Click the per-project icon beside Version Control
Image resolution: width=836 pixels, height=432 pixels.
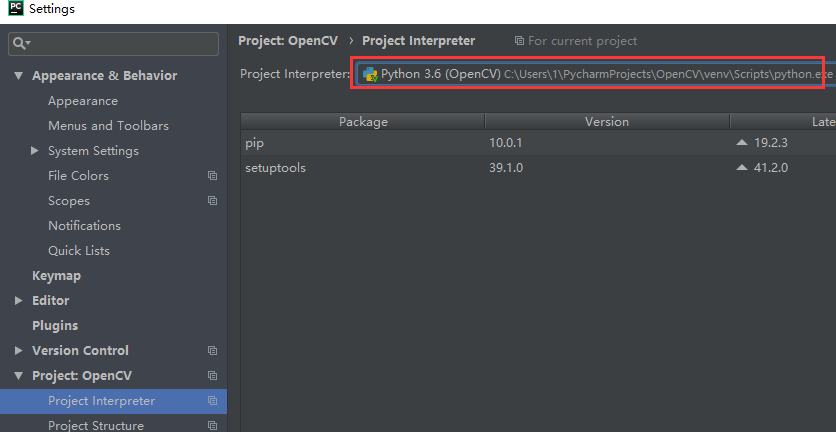click(212, 351)
